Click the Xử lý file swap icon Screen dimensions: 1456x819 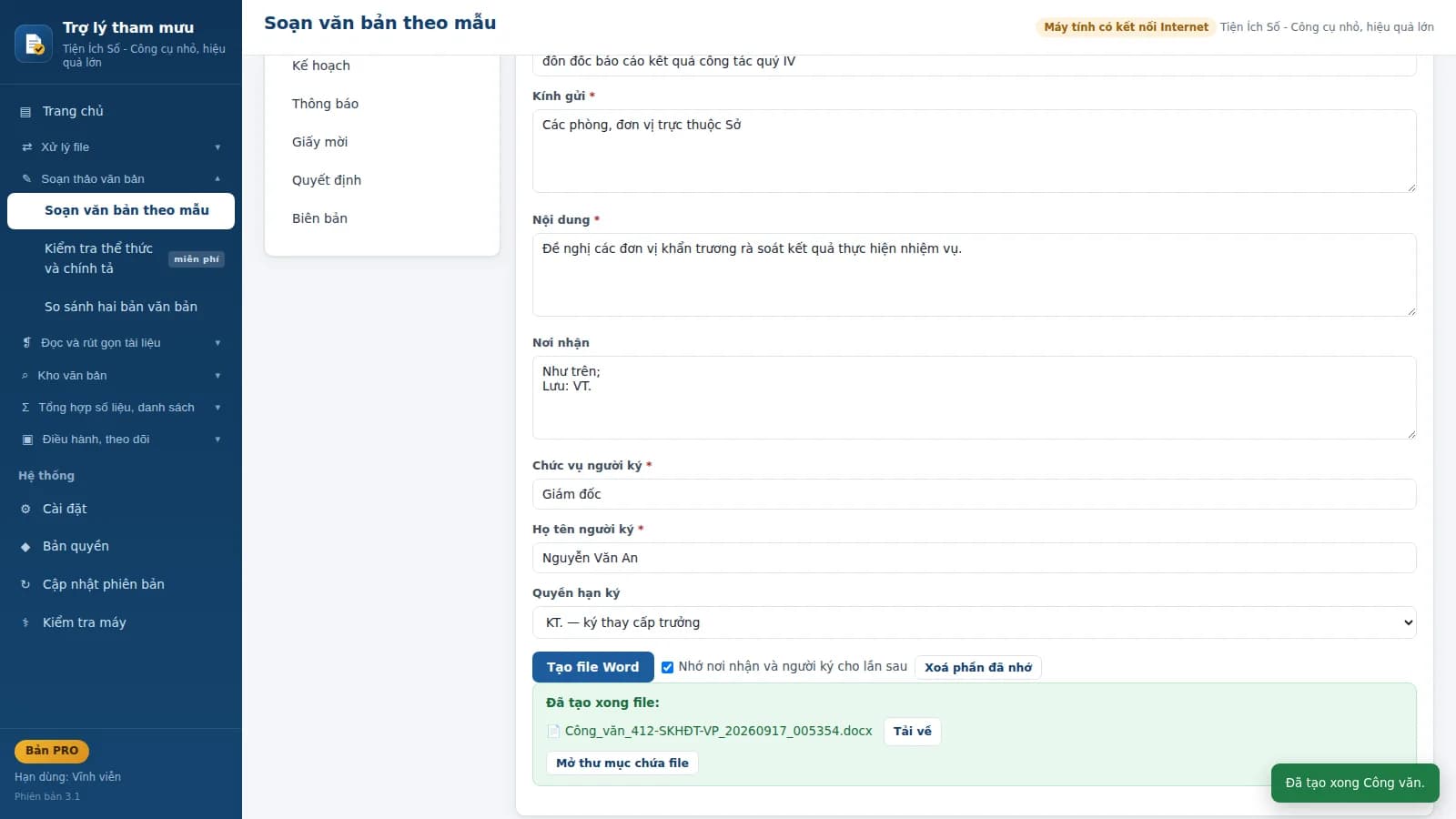[26, 147]
